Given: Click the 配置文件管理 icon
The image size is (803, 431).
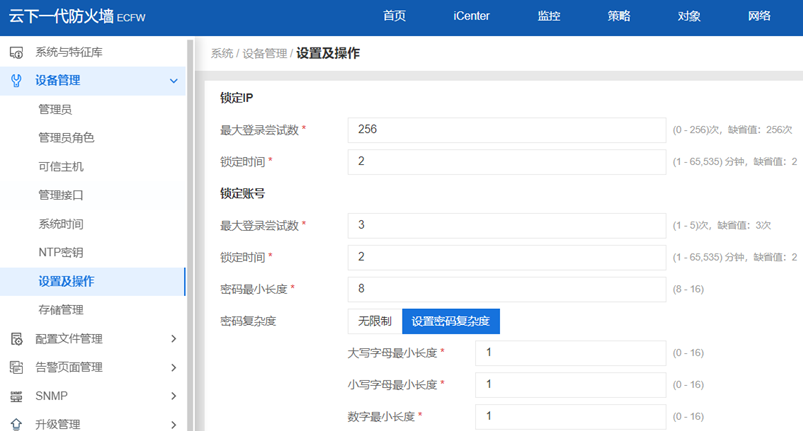Looking at the screenshot, I should pyautogui.click(x=16, y=339).
